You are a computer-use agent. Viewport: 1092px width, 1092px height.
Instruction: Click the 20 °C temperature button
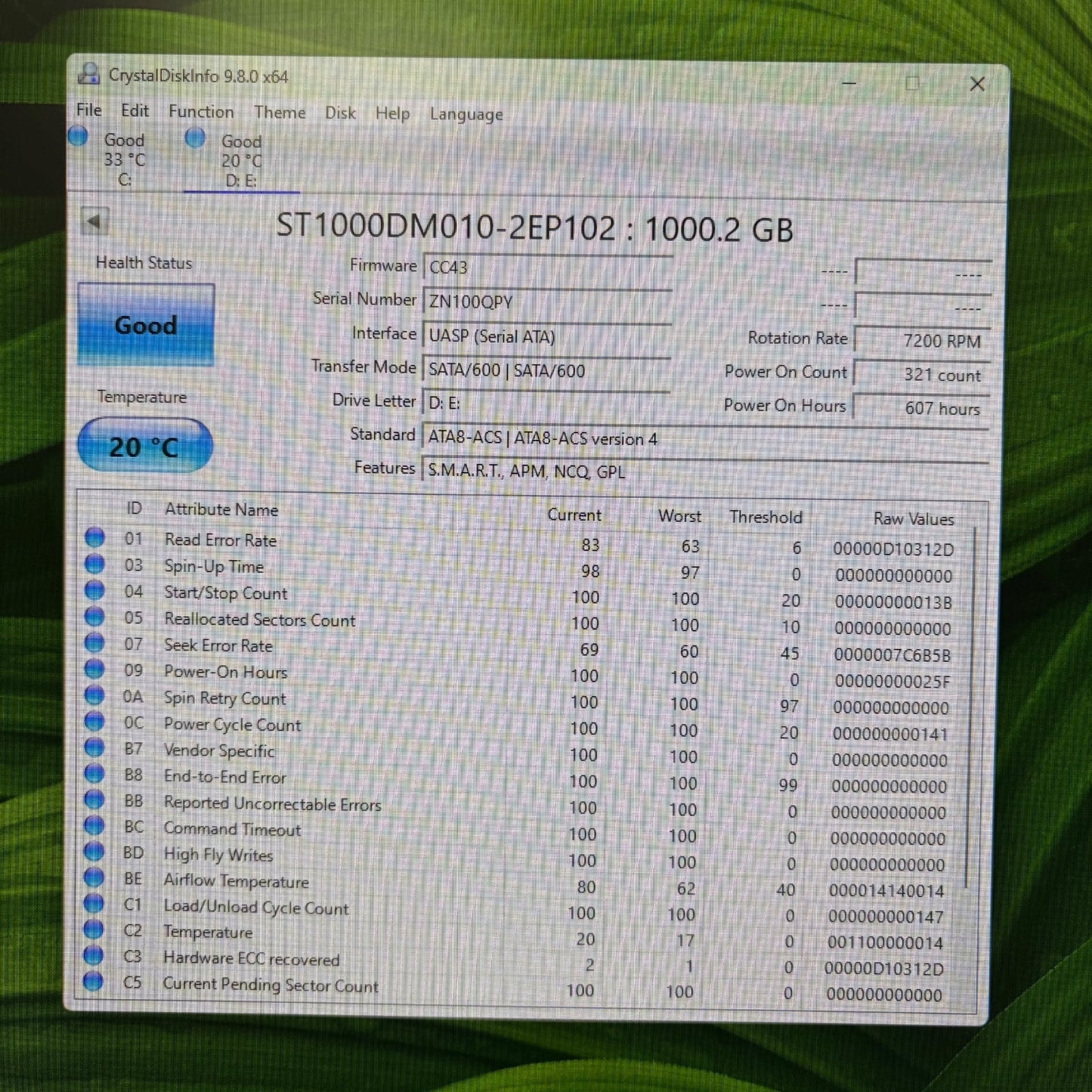(144, 446)
